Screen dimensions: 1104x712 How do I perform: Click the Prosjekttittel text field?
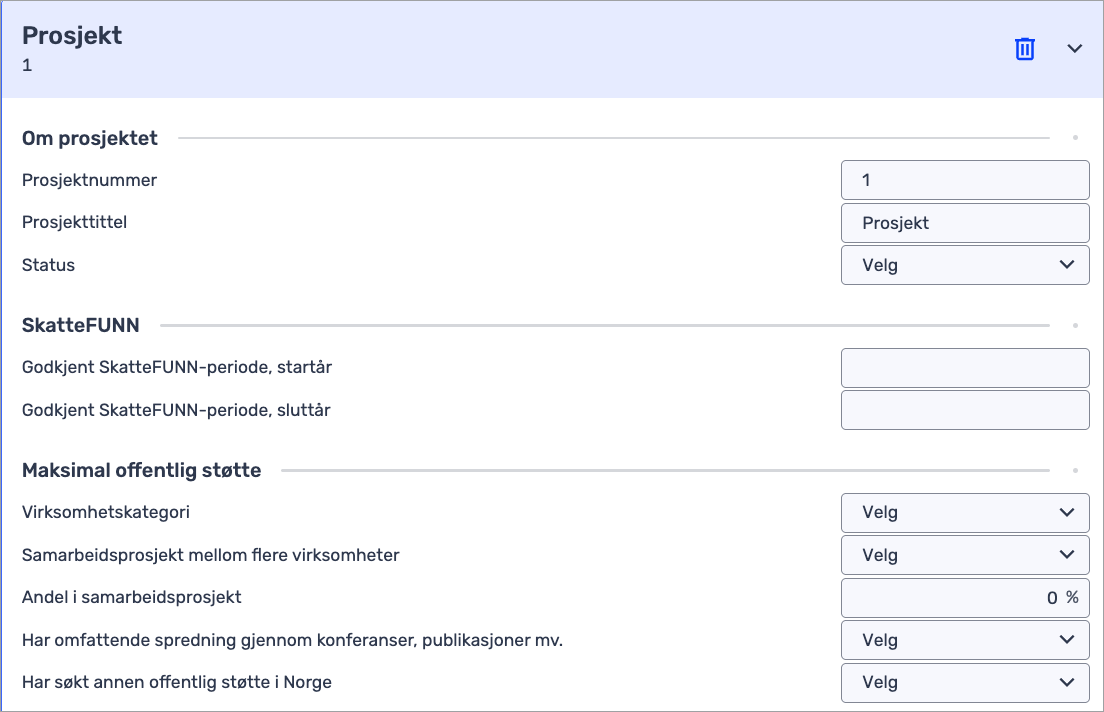click(x=964, y=223)
